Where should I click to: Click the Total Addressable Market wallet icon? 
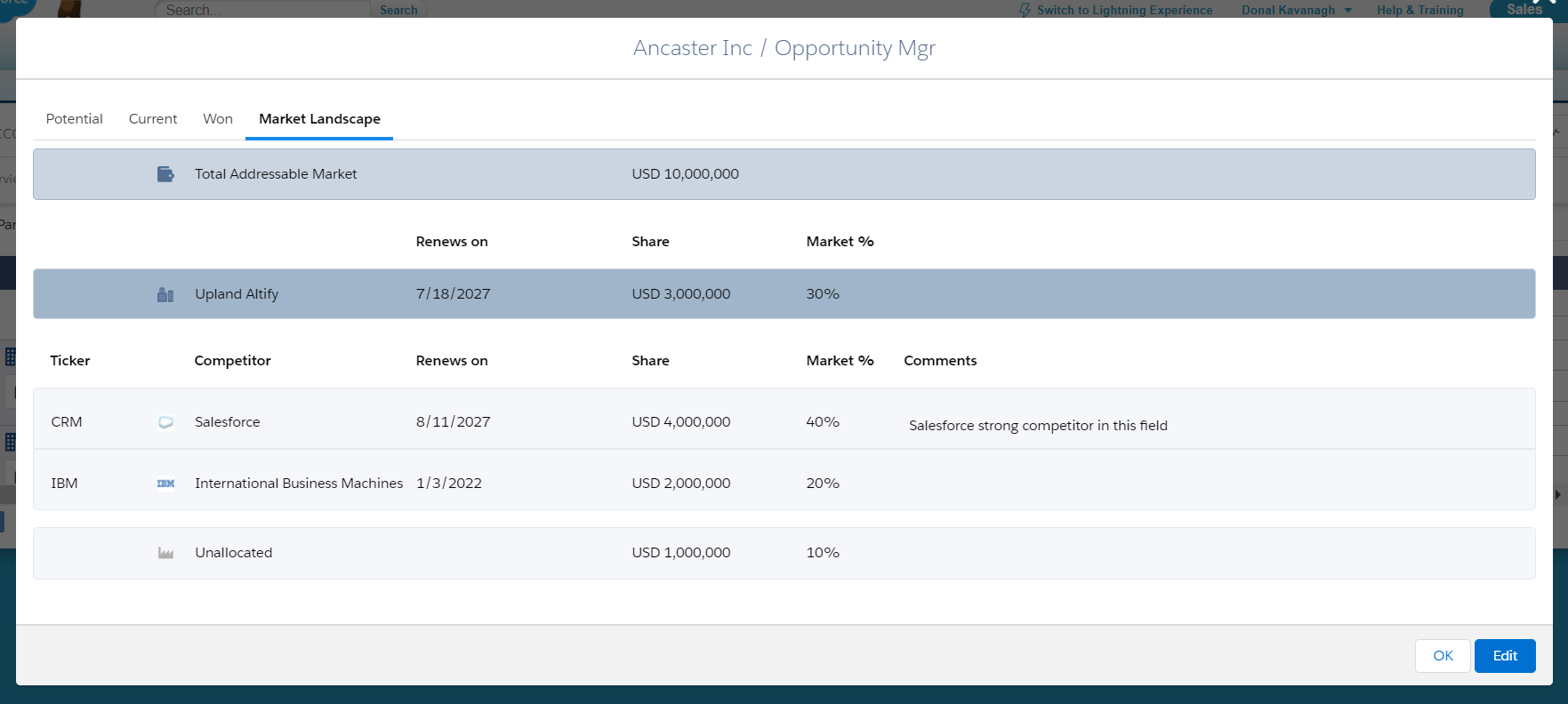coord(165,174)
